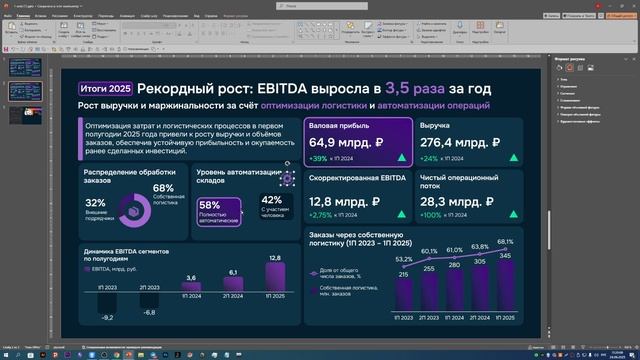Switch to the Вставка tab

[40, 16]
